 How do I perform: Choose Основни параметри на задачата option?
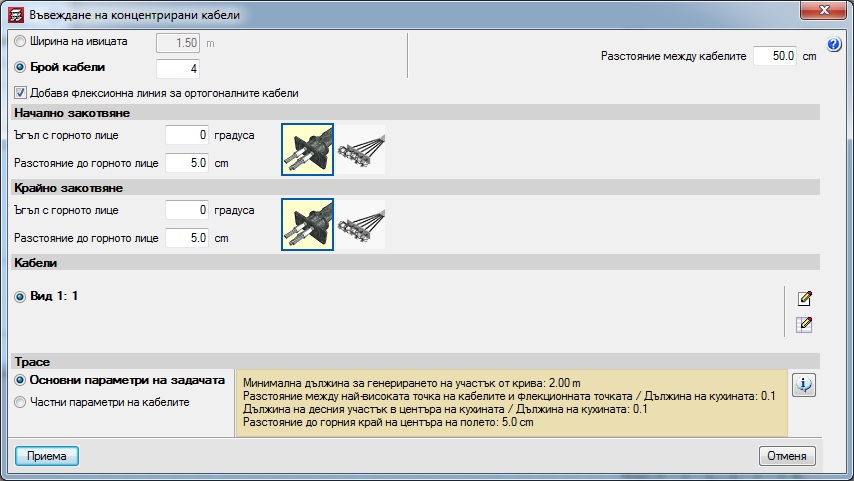pos(20,380)
